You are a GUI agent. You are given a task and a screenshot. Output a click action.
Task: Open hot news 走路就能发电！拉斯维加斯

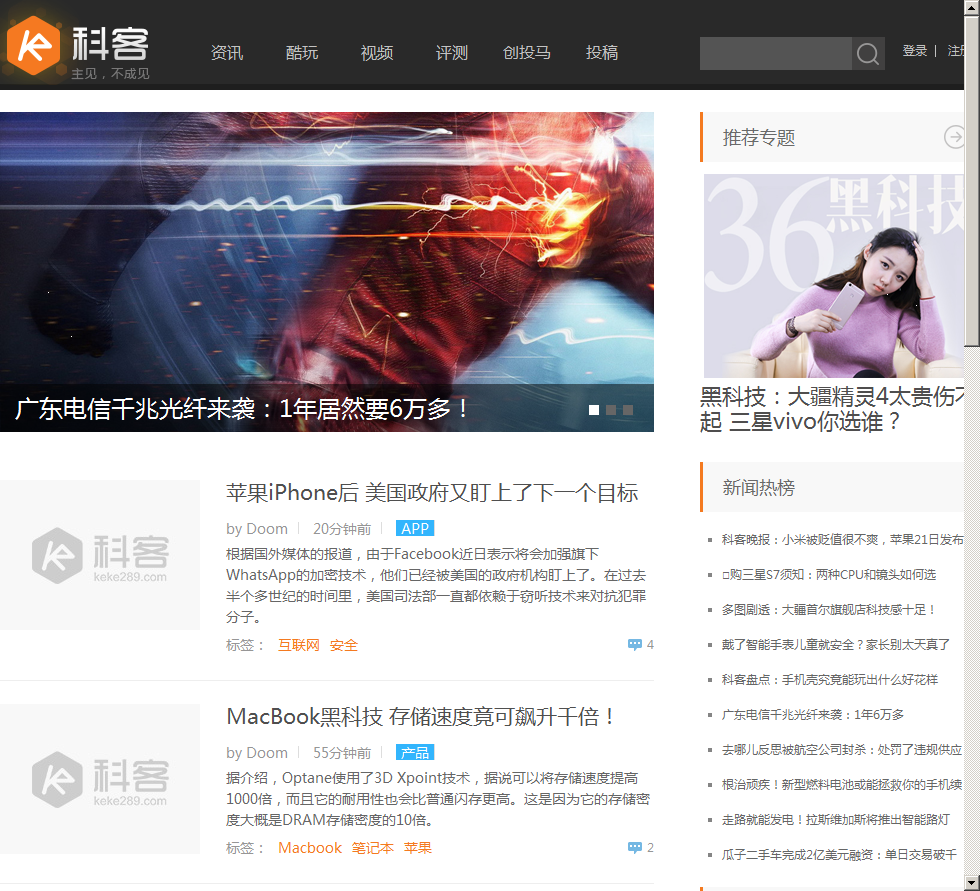[836, 819]
